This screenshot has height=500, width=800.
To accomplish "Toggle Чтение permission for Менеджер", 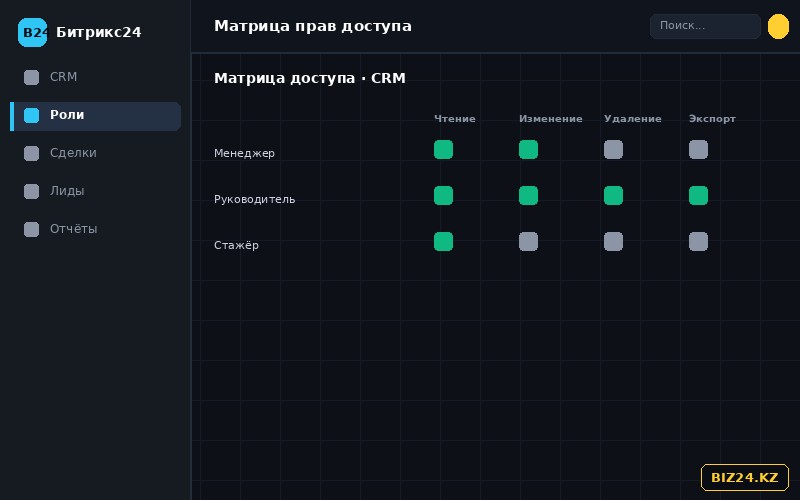I will tap(443, 149).
